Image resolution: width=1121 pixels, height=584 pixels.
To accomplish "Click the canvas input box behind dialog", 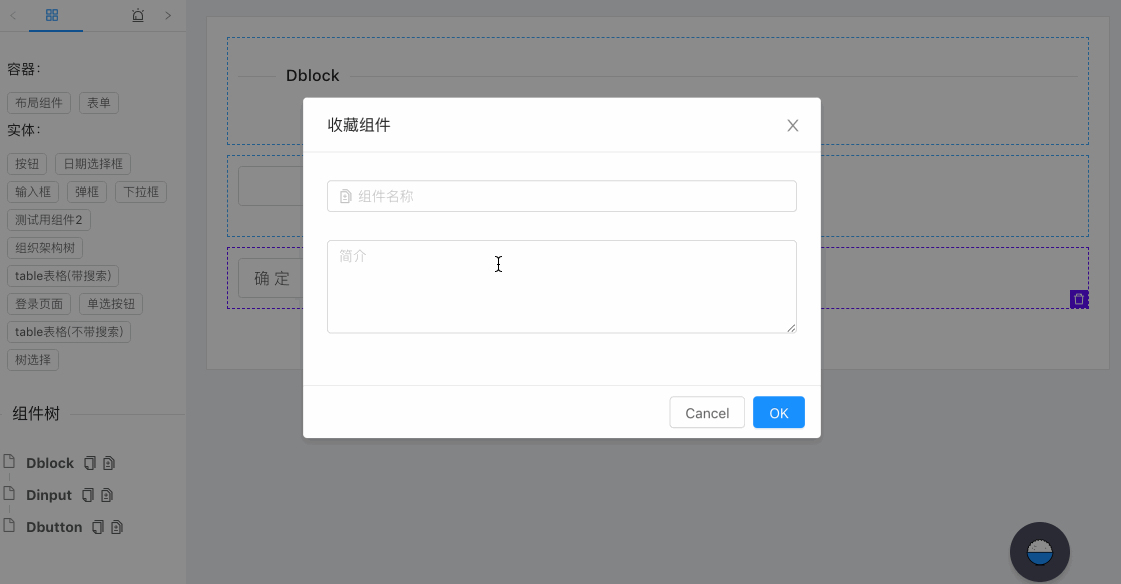I will pos(270,186).
